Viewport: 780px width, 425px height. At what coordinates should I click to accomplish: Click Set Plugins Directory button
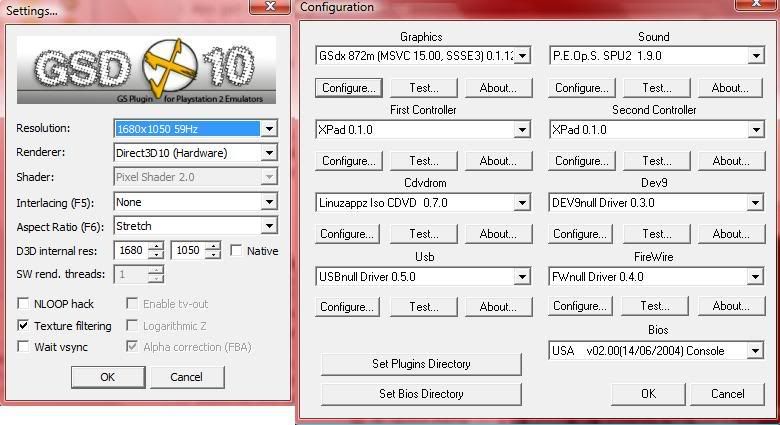421,364
